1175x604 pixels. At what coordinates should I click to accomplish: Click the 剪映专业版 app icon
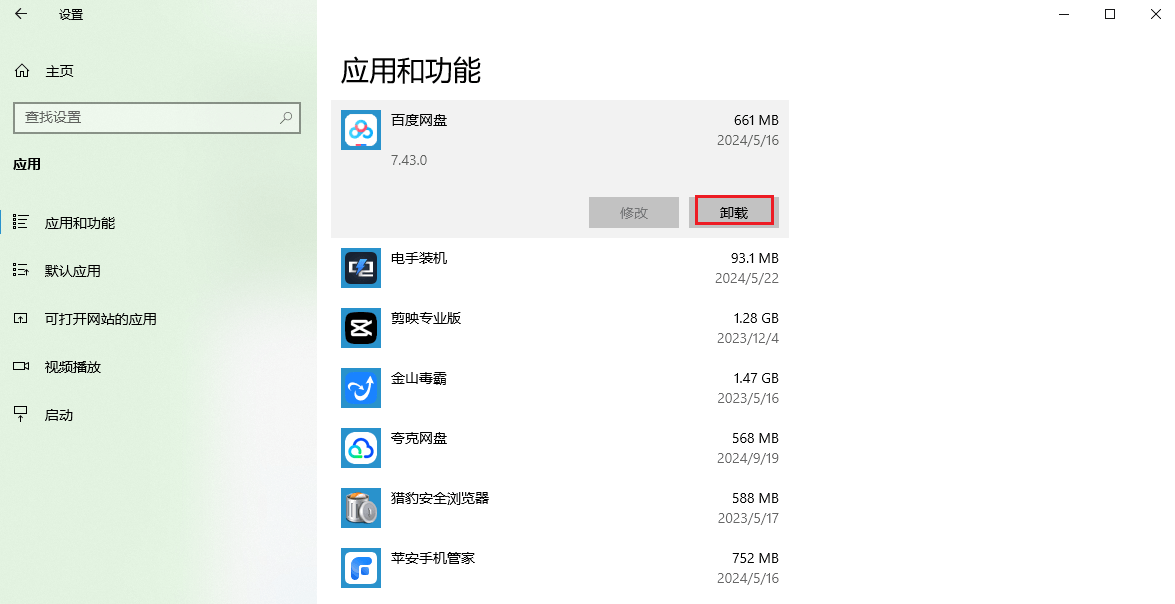point(361,328)
